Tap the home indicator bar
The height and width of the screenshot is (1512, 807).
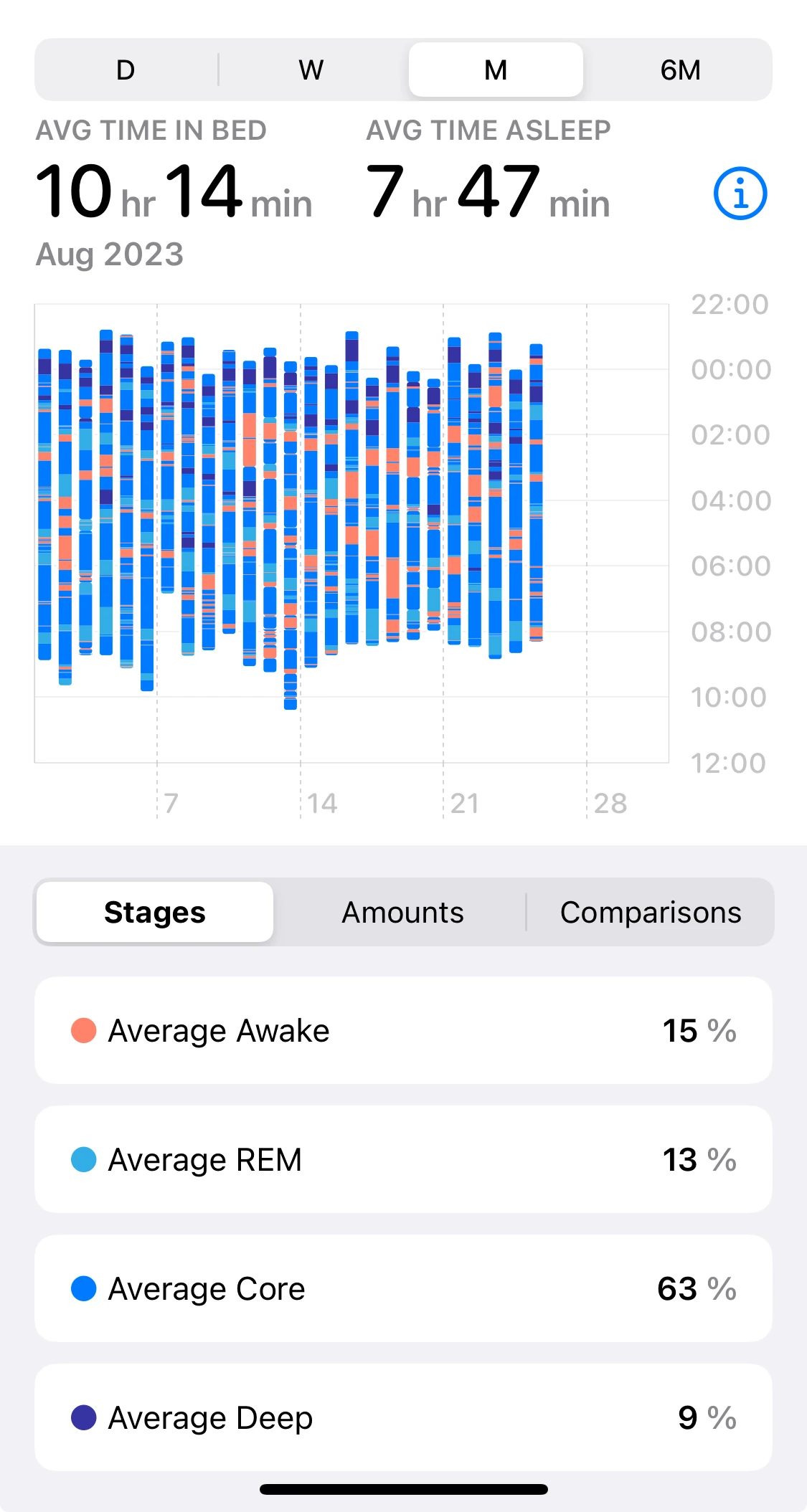coord(403,1490)
